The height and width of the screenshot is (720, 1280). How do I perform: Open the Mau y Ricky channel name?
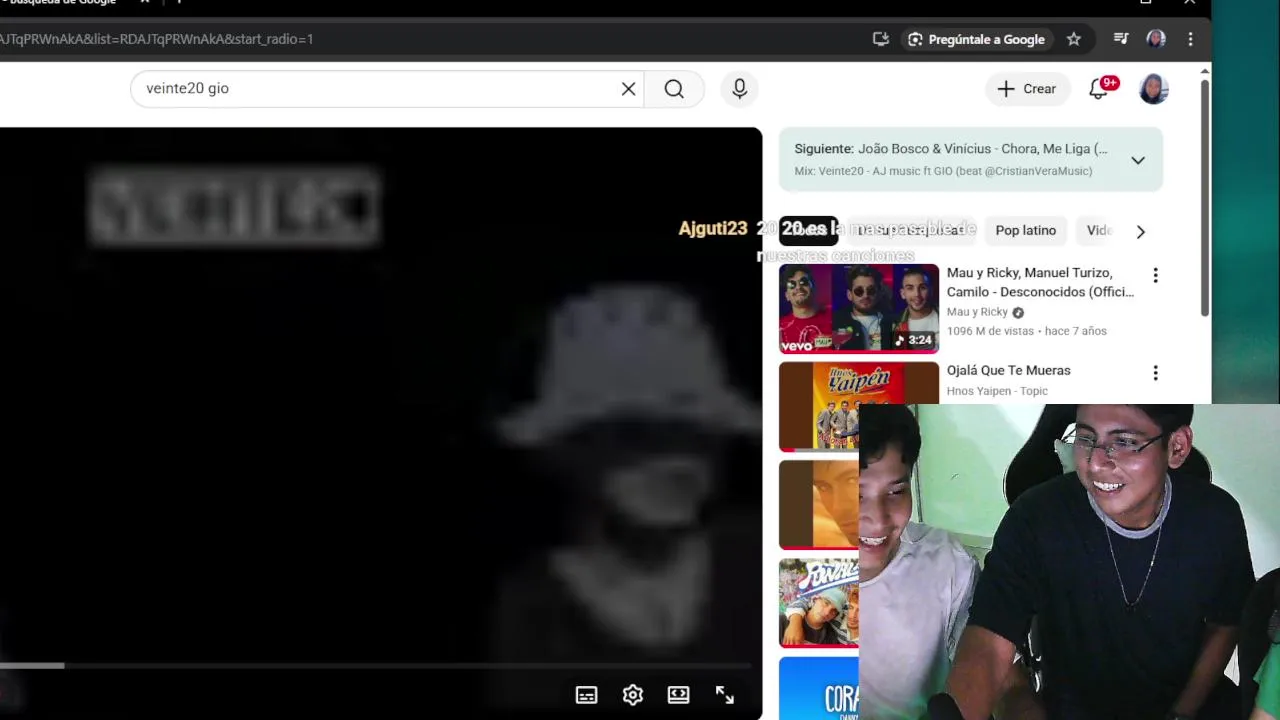(x=977, y=312)
